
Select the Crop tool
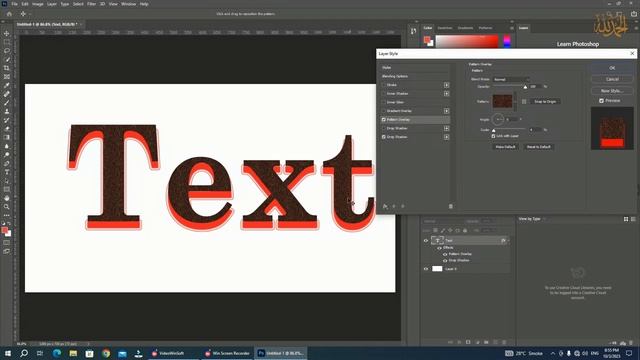7,68
